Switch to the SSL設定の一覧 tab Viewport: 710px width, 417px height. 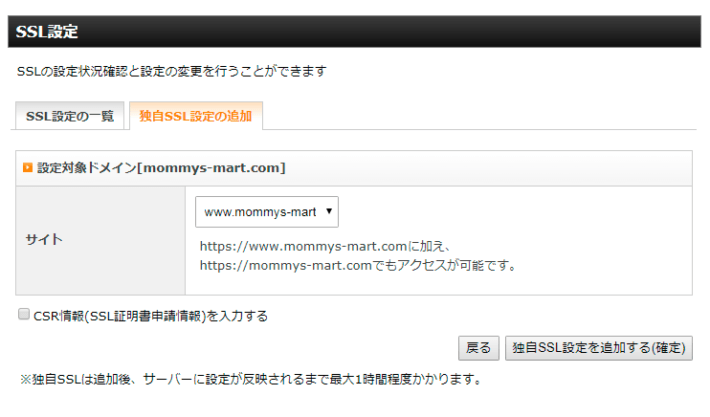(70, 116)
